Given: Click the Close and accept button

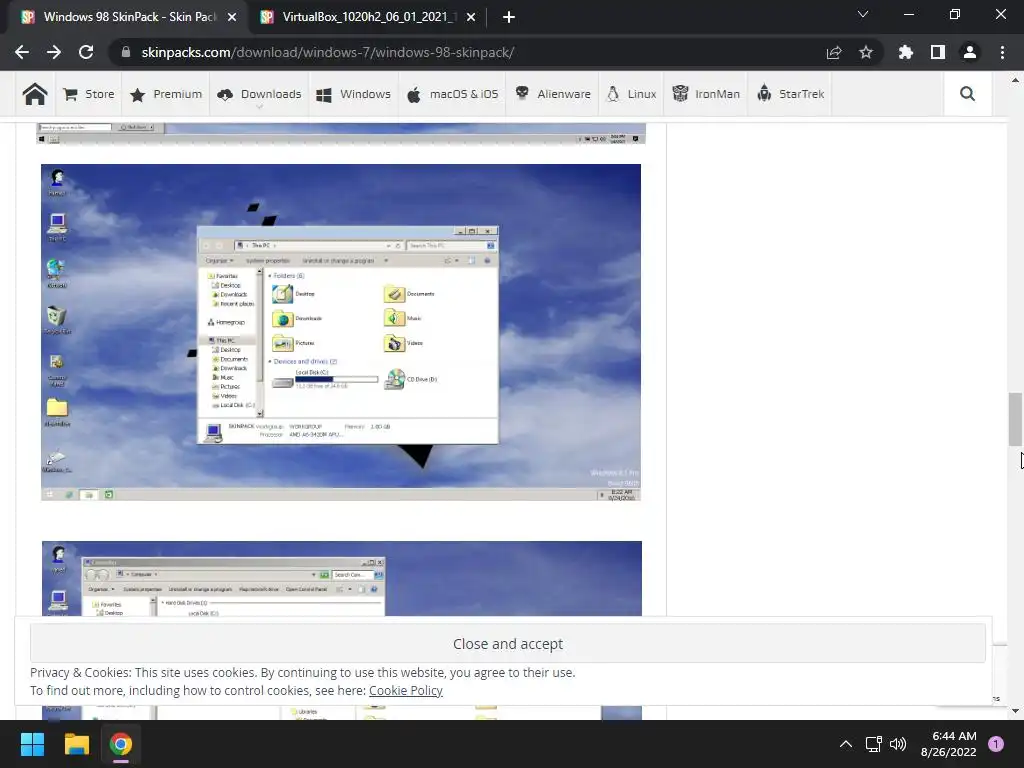Looking at the screenshot, I should [507, 643].
